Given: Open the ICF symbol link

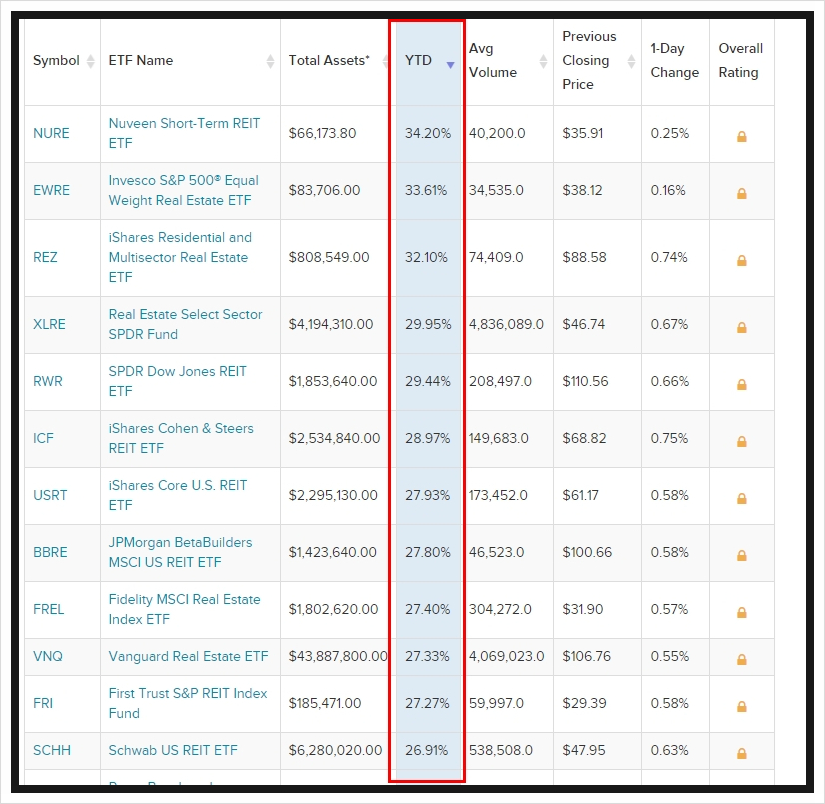Looking at the screenshot, I should point(43,438).
